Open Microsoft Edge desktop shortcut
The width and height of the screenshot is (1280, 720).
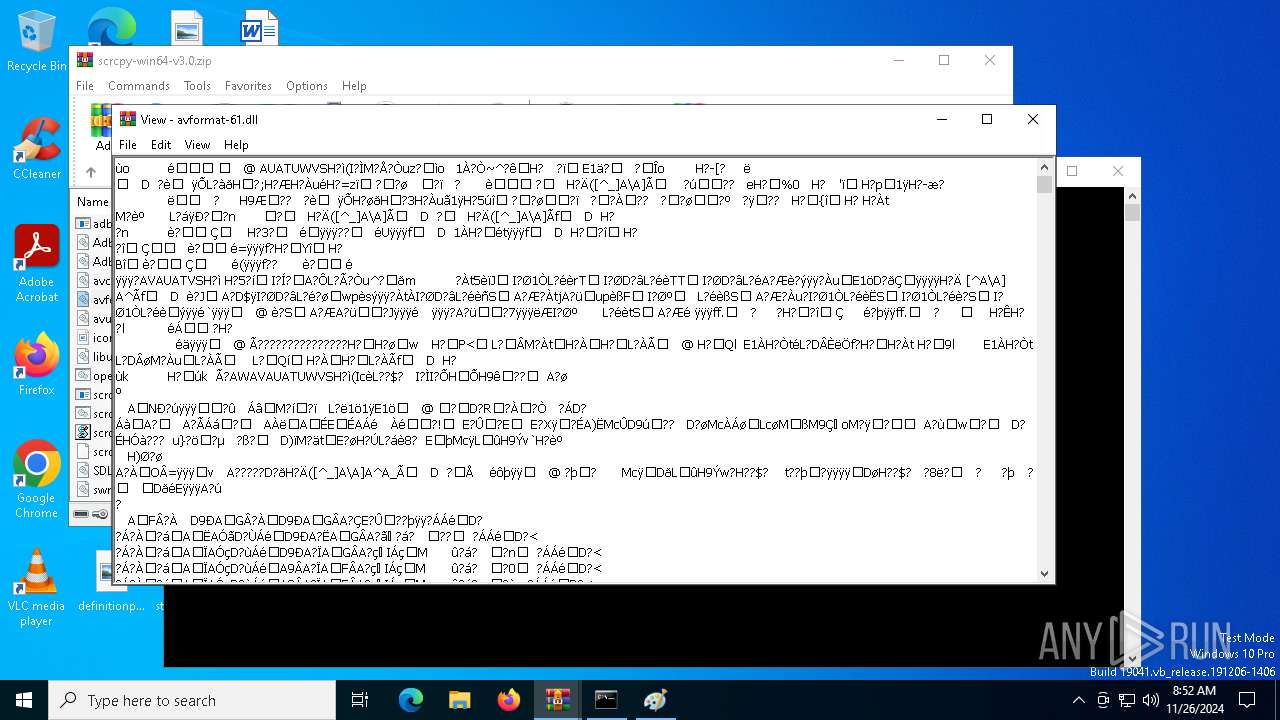[111, 27]
